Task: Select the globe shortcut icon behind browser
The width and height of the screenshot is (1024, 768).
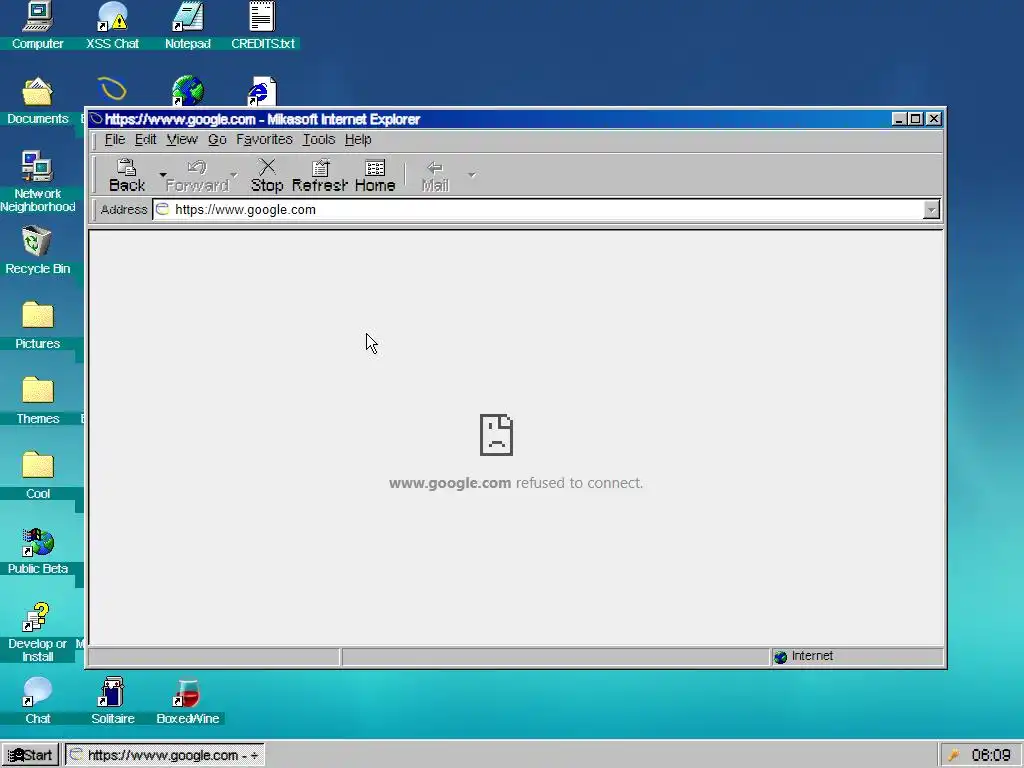Action: click(187, 91)
